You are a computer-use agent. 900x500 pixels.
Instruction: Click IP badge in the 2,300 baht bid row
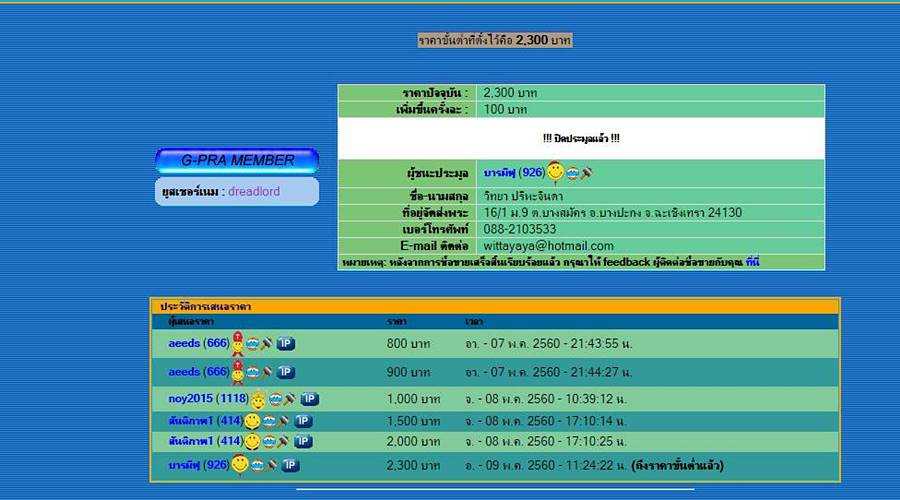point(290,465)
